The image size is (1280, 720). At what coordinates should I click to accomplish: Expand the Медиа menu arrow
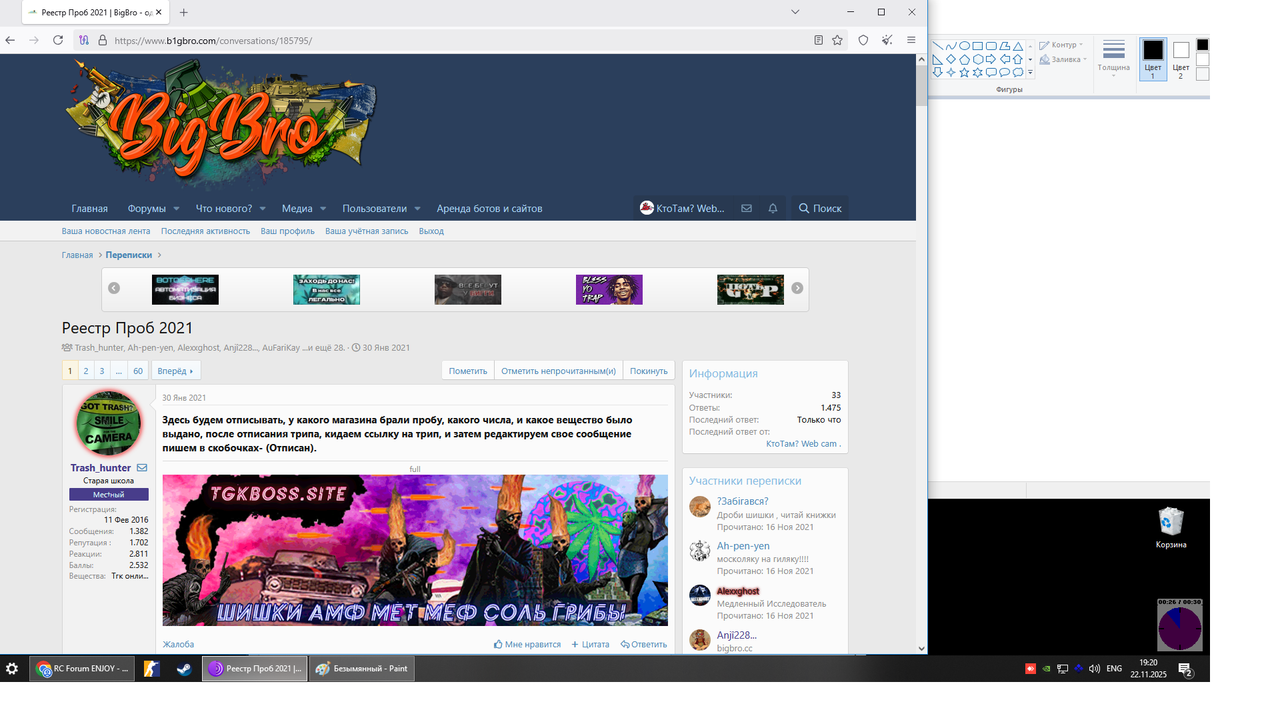coord(323,208)
